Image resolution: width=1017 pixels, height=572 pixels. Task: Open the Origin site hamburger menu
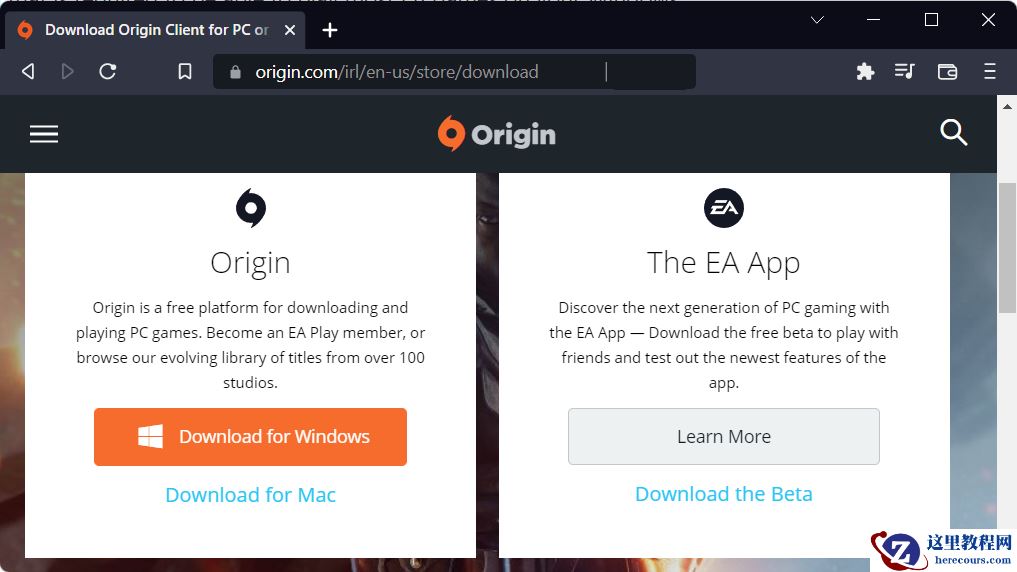44,134
